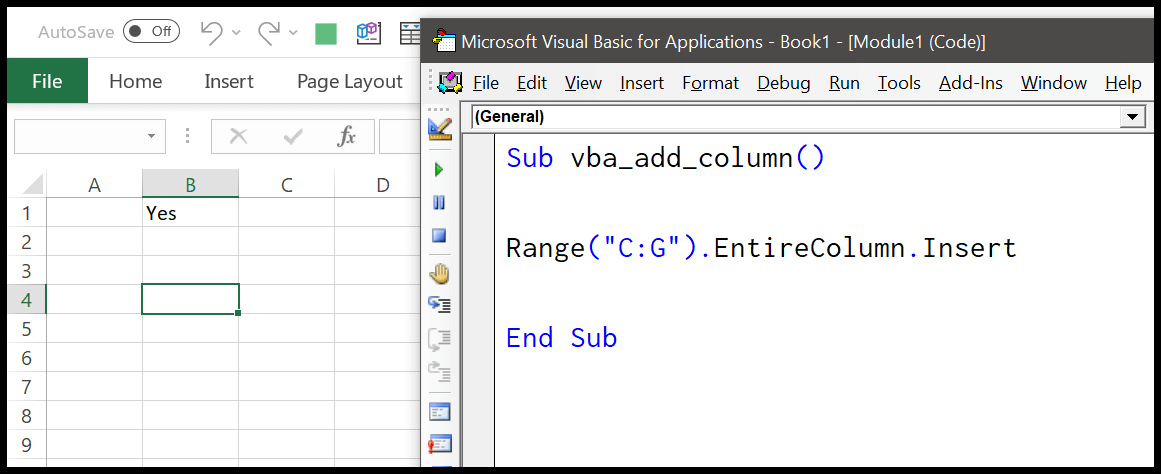Click the column C header

pos(286,184)
